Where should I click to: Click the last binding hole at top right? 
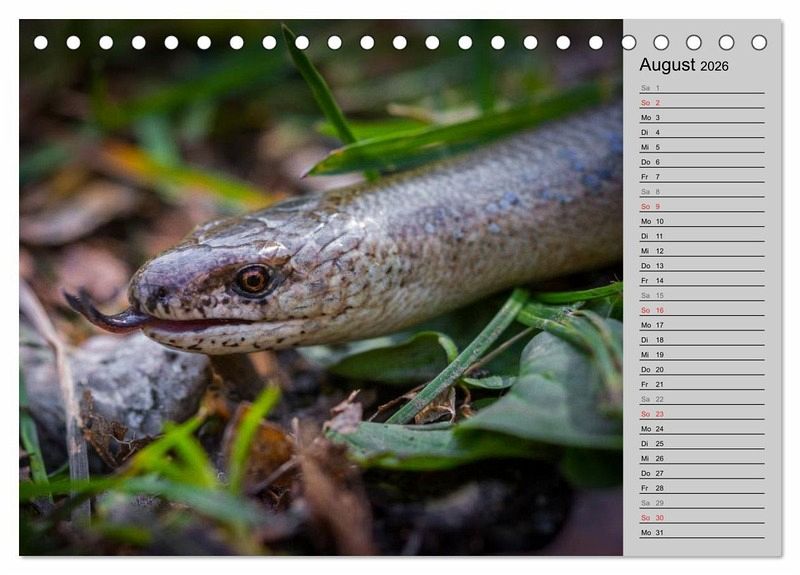tap(759, 43)
